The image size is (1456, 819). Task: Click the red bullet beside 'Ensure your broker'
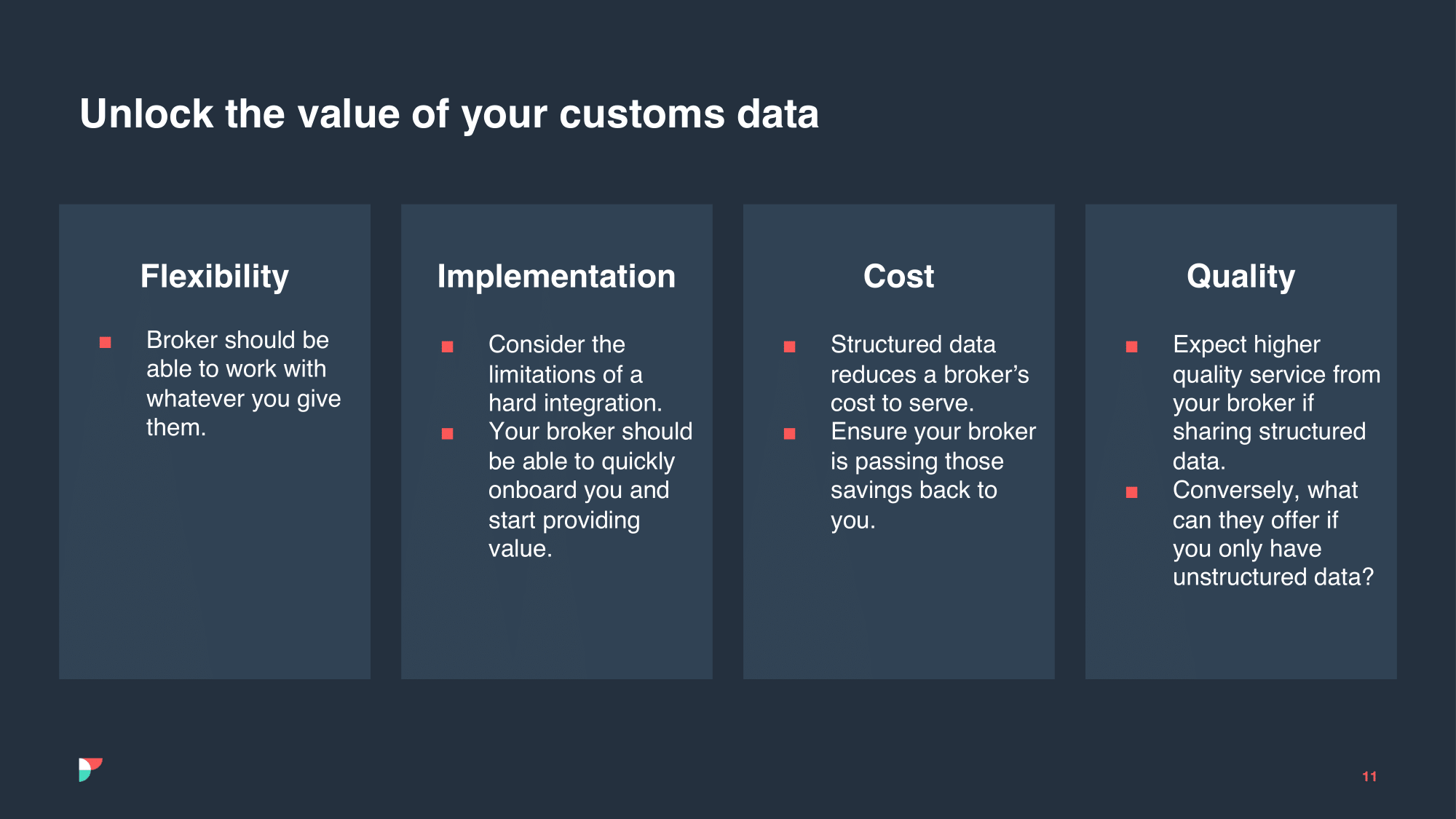click(x=790, y=434)
